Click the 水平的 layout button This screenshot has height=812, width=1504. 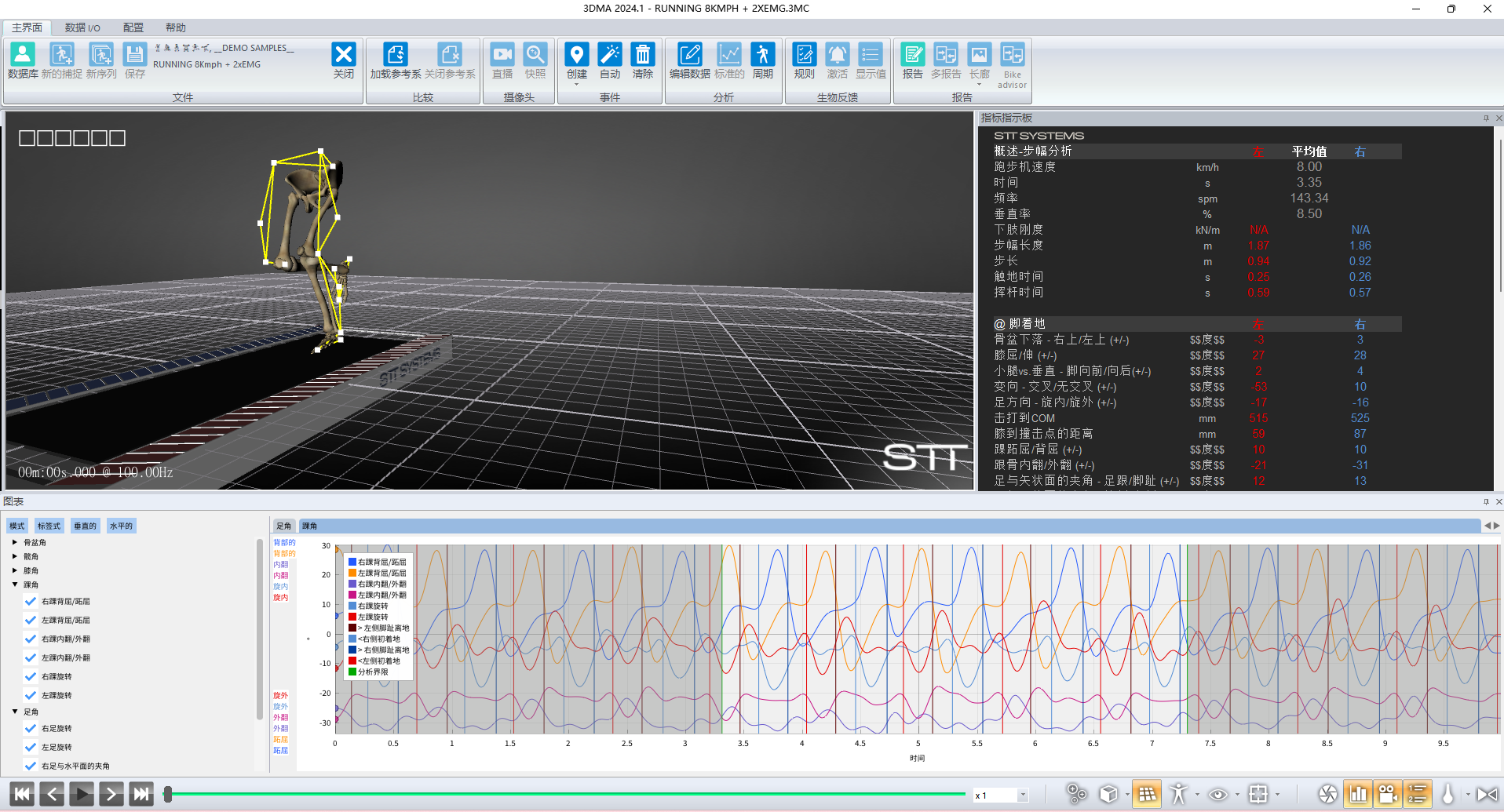[x=121, y=526]
